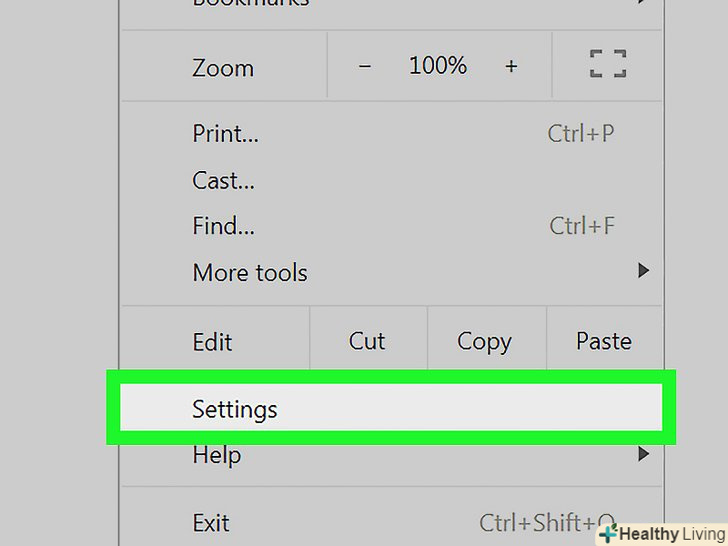Screen dimensions: 728x546
Task: Open Find... from the menu
Action: point(224,226)
